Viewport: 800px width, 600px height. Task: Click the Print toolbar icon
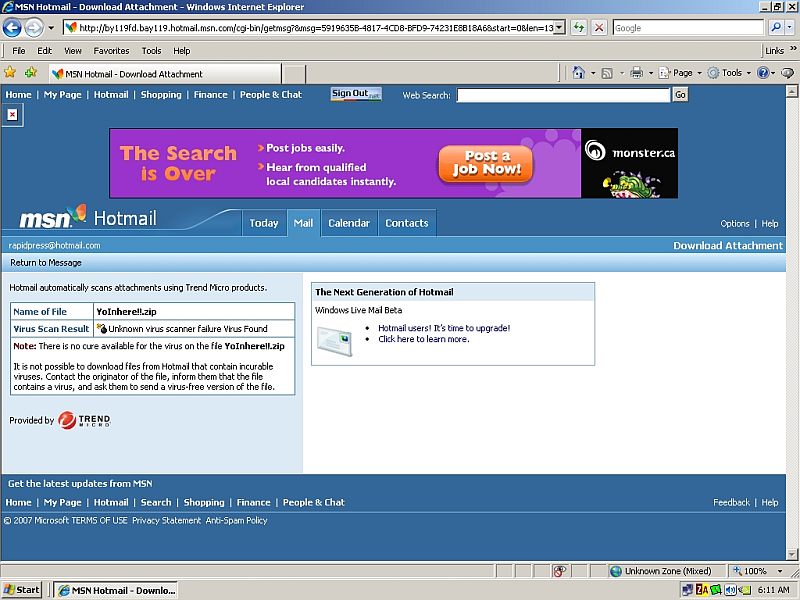636,73
